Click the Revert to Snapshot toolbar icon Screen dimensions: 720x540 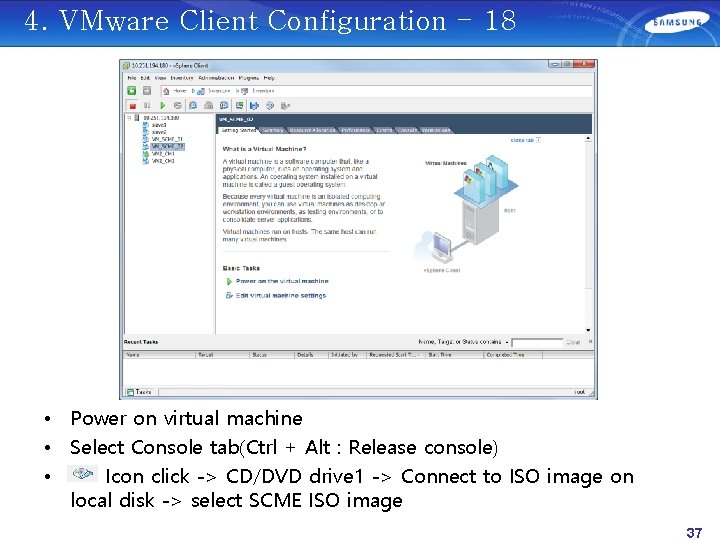[x=208, y=106]
